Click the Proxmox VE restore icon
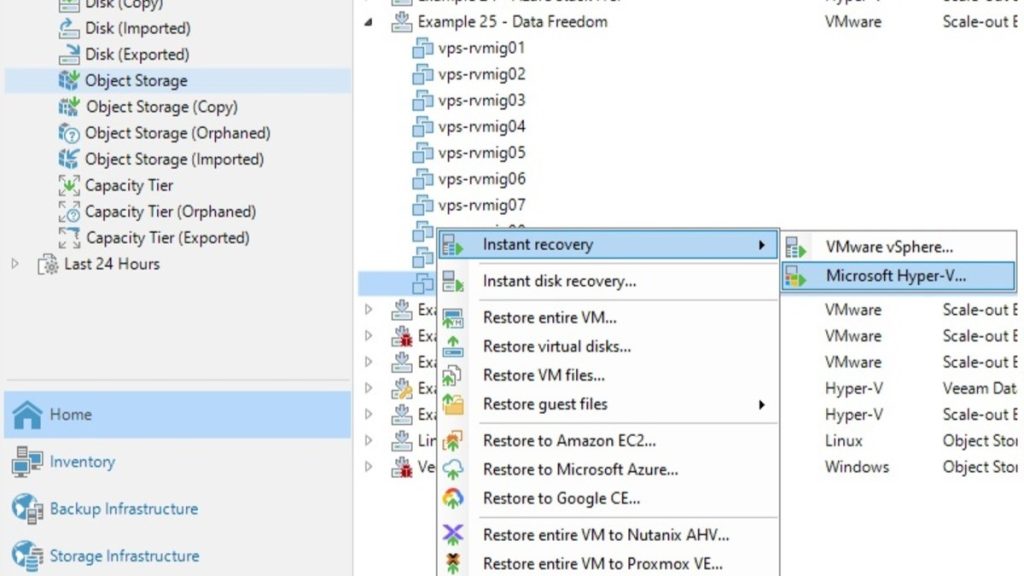The image size is (1024, 576). tap(453, 564)
